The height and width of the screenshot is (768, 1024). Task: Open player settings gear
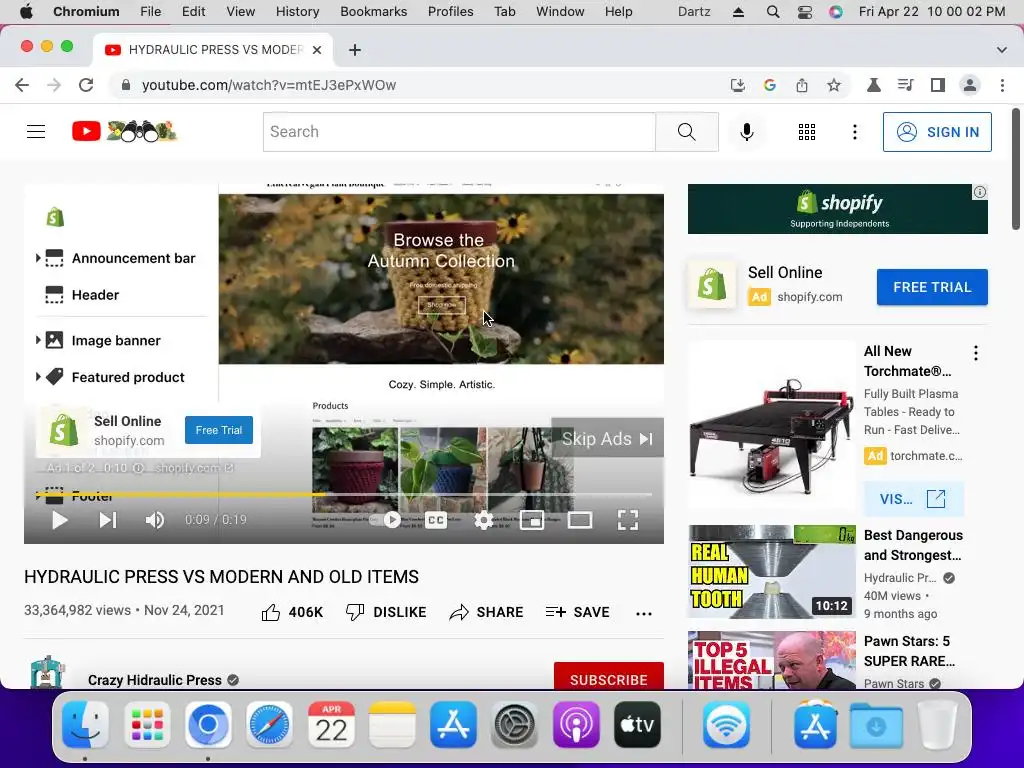[x=483, y=520]
